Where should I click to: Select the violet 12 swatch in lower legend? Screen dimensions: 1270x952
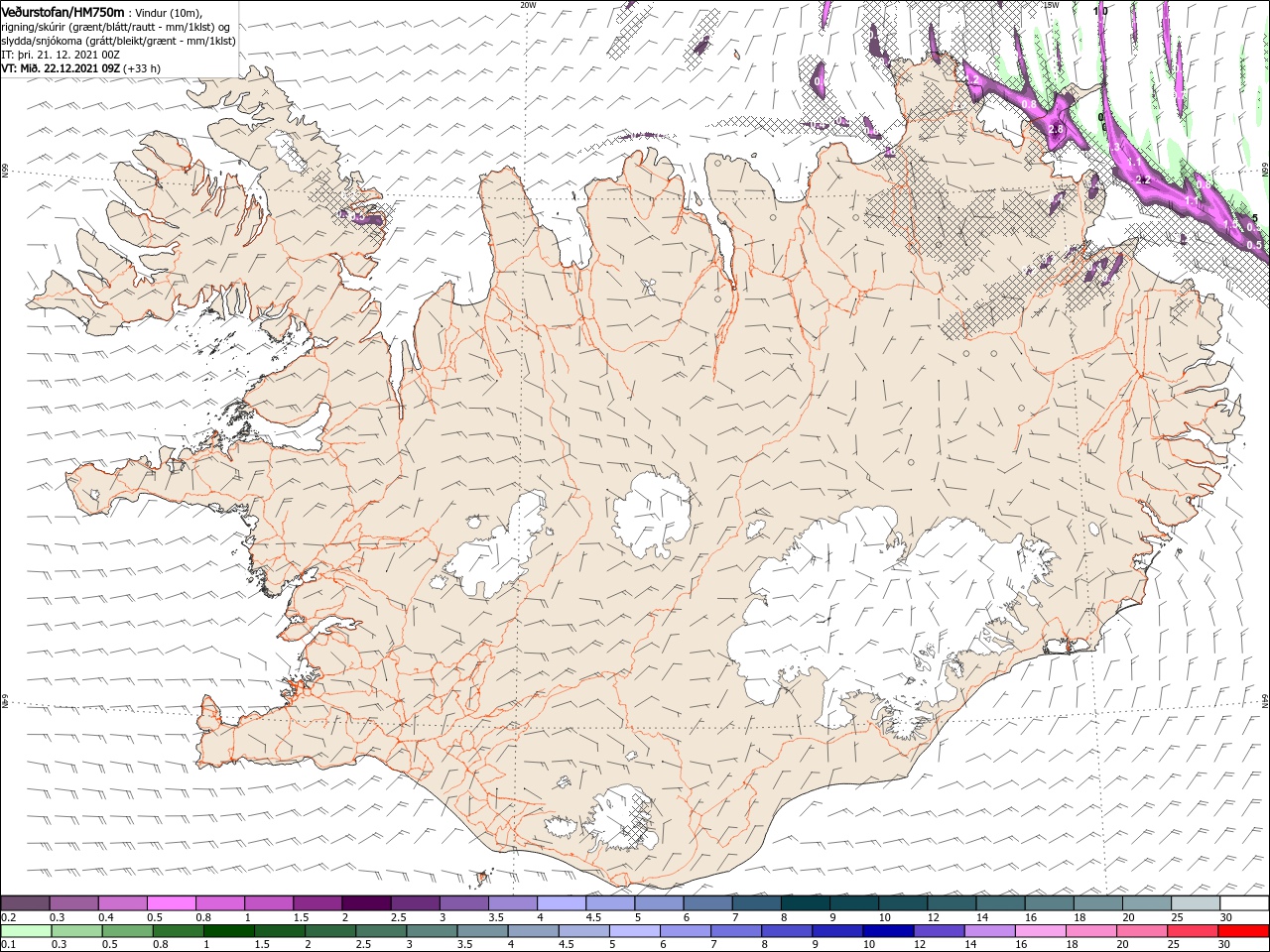point(939,931)
